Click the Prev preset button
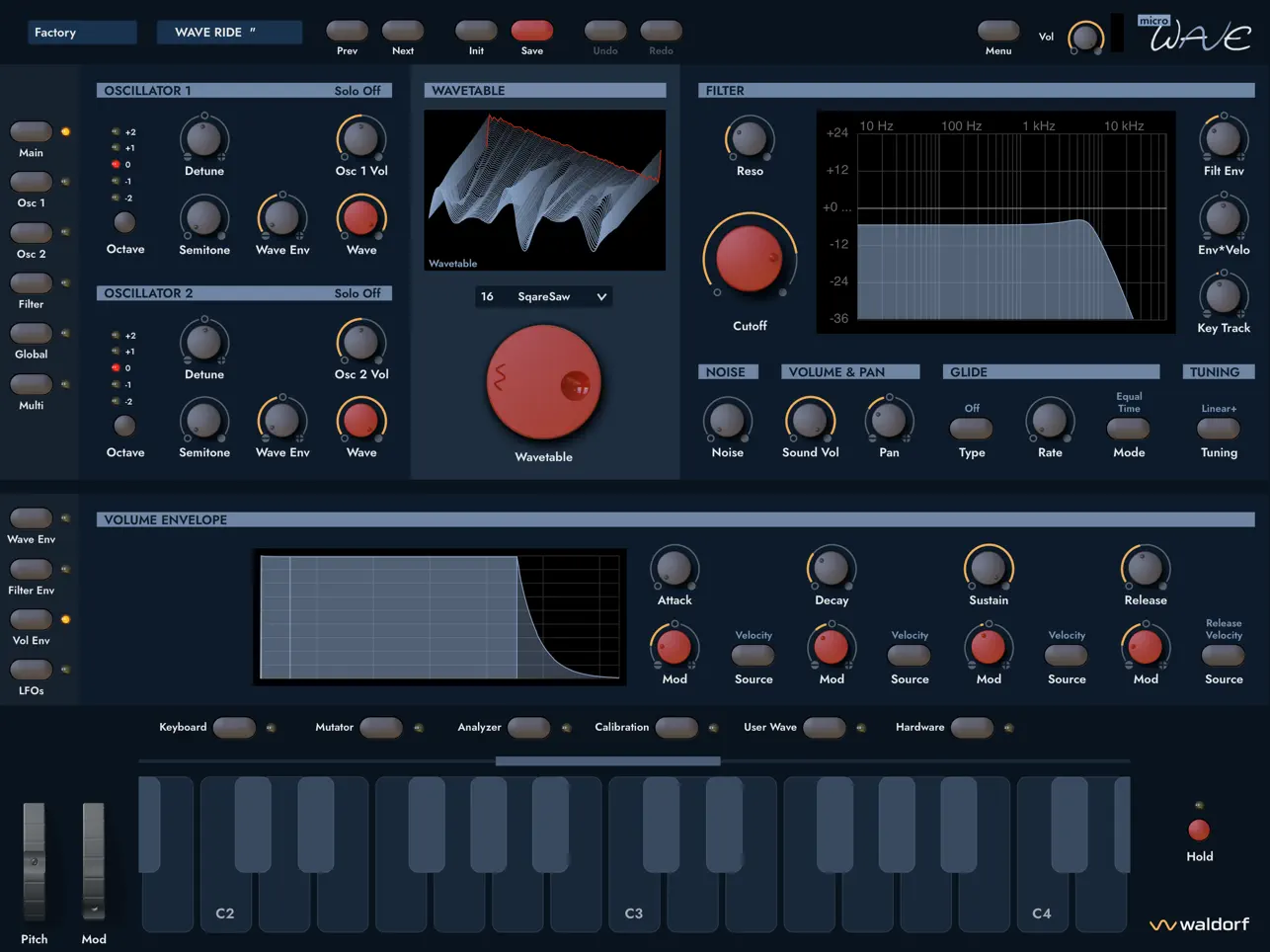1270x952 pixels. click(x=347, y=31)
